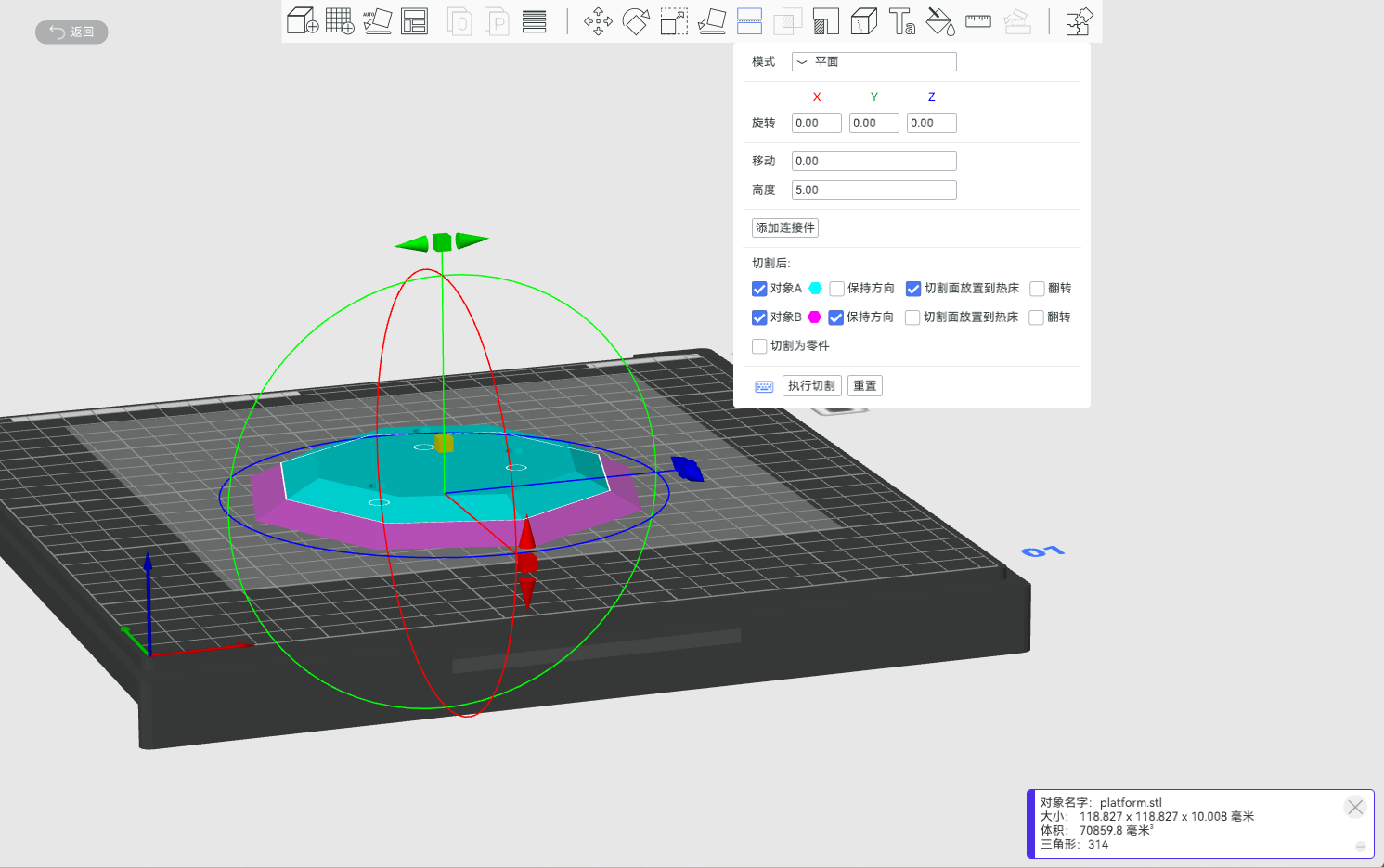This screenshot has width=1384, height=868.
Task: Click the Add object cube icon
Action: point(303,20)
